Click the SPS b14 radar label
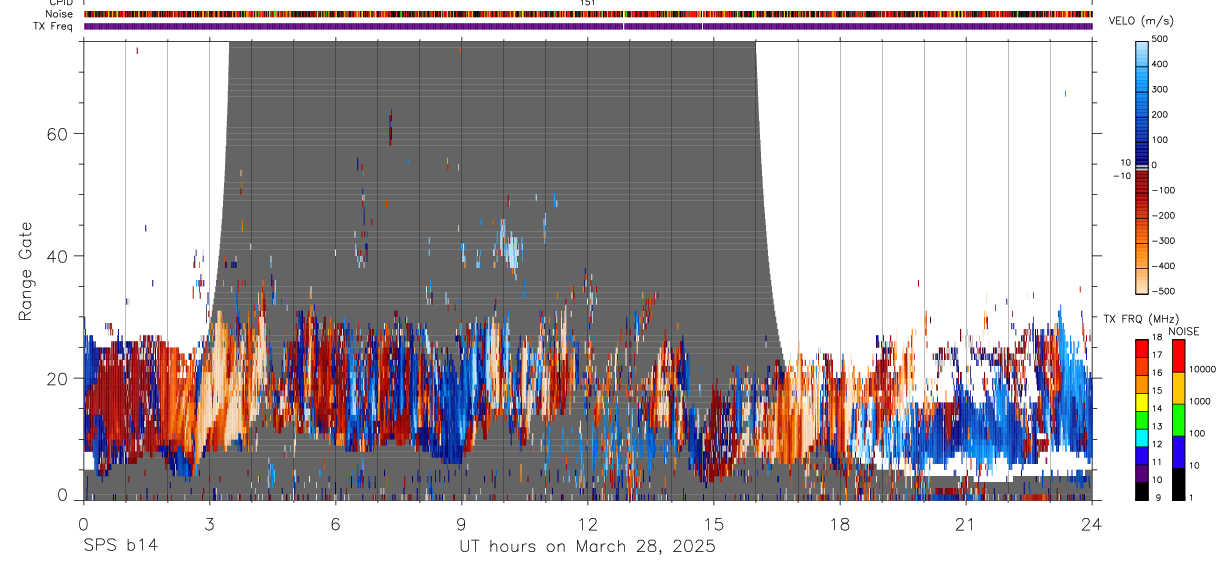Screen dimensions: 1228x567 pyautogui.click(x=120, y=546)
